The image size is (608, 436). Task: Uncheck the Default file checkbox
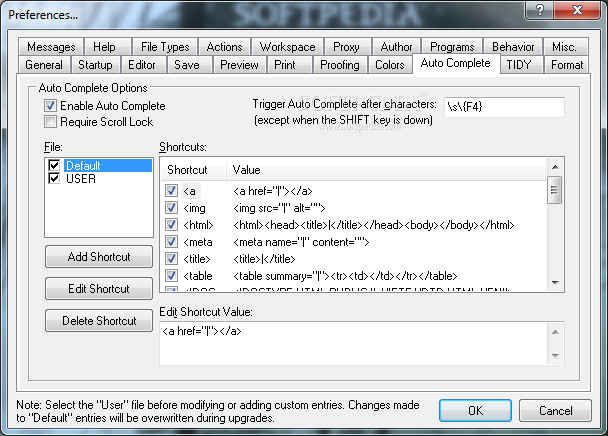54,165
